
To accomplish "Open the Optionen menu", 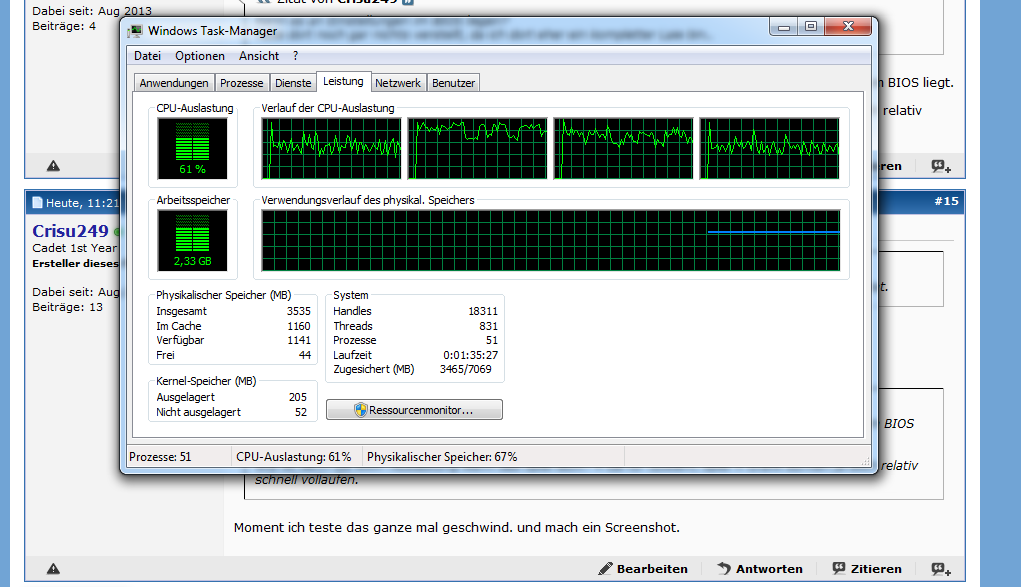I will pyautogui.click(x=200, y=56).
